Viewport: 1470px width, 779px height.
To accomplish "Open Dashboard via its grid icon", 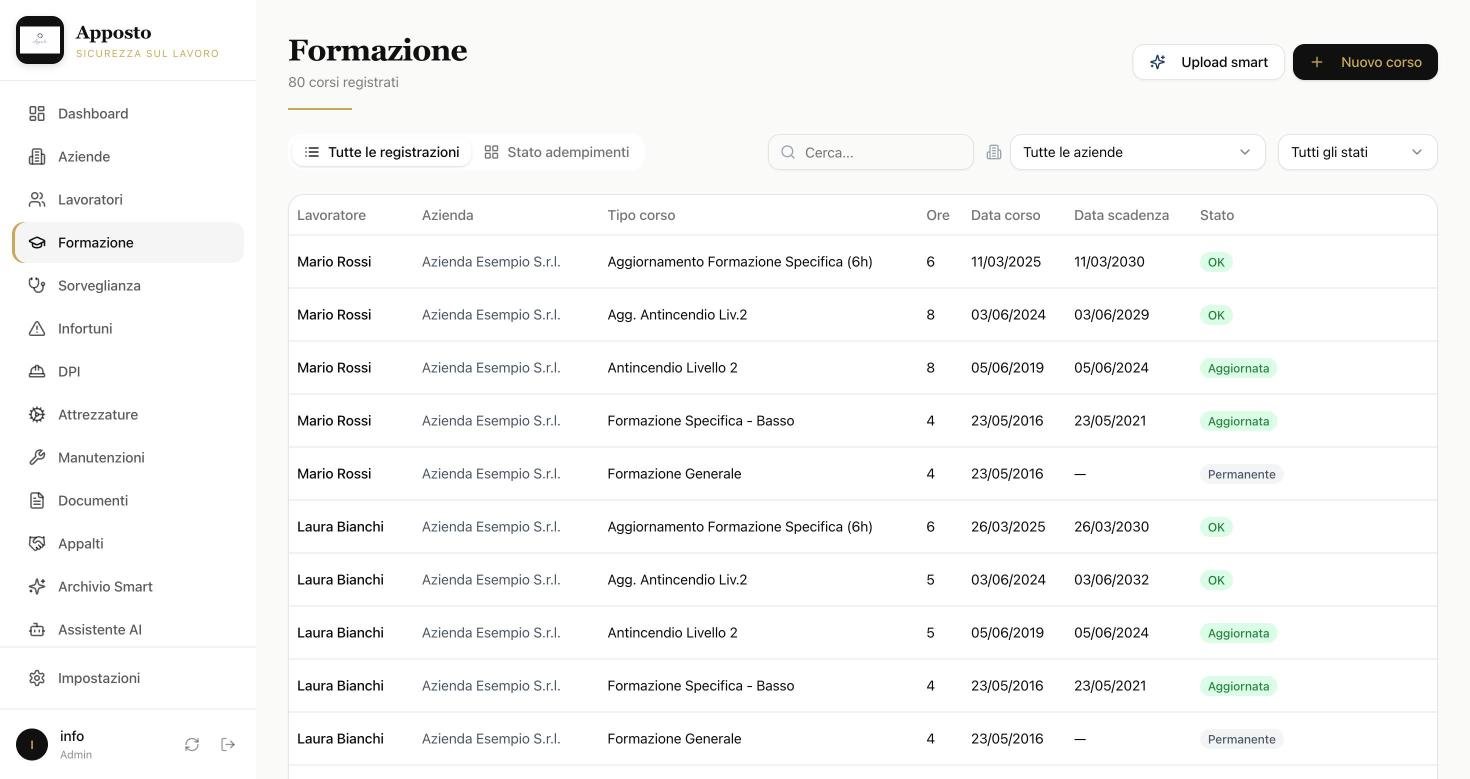I will point(37,114).
